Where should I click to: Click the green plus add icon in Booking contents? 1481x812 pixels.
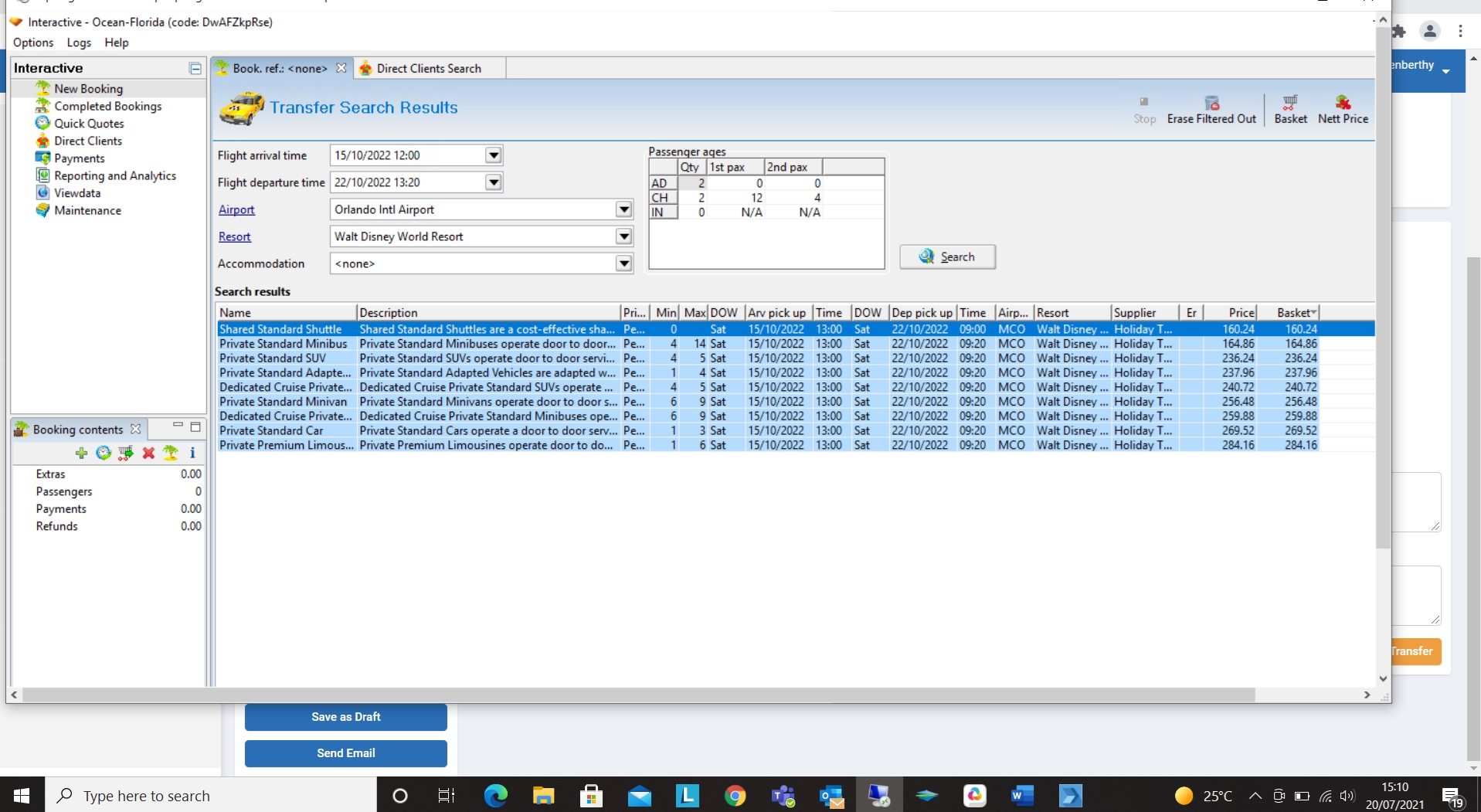[81, 453]
